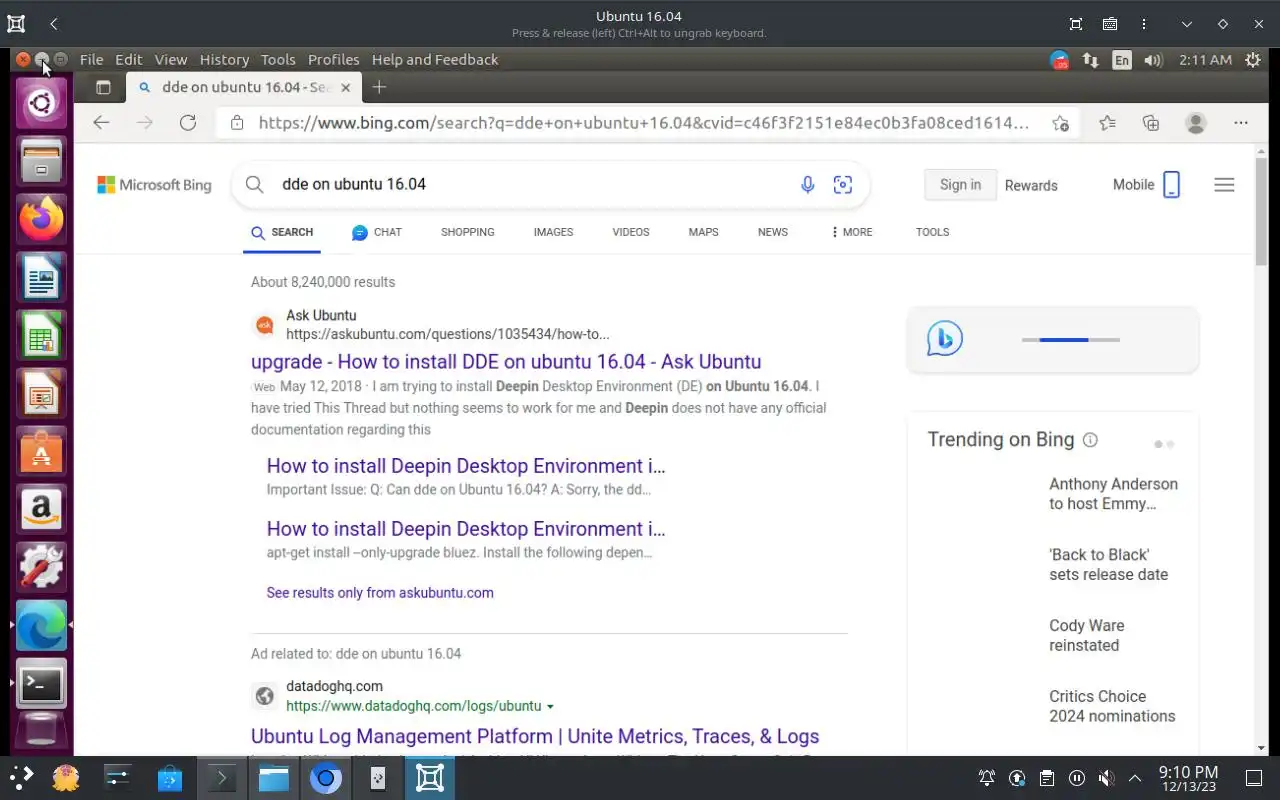Click the browser address bar URL
Screen dimensions: 1280x800
(644, 123)
